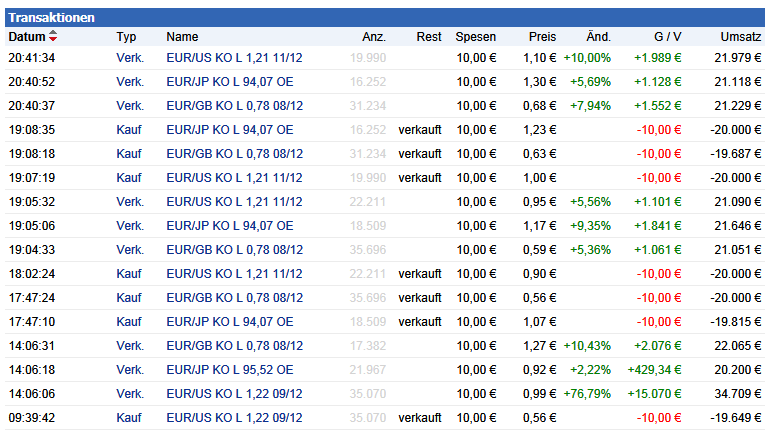Viewport: 772px width, 431px height.
Task: Select the price 1,27 €
Action: tap(539, 346)
